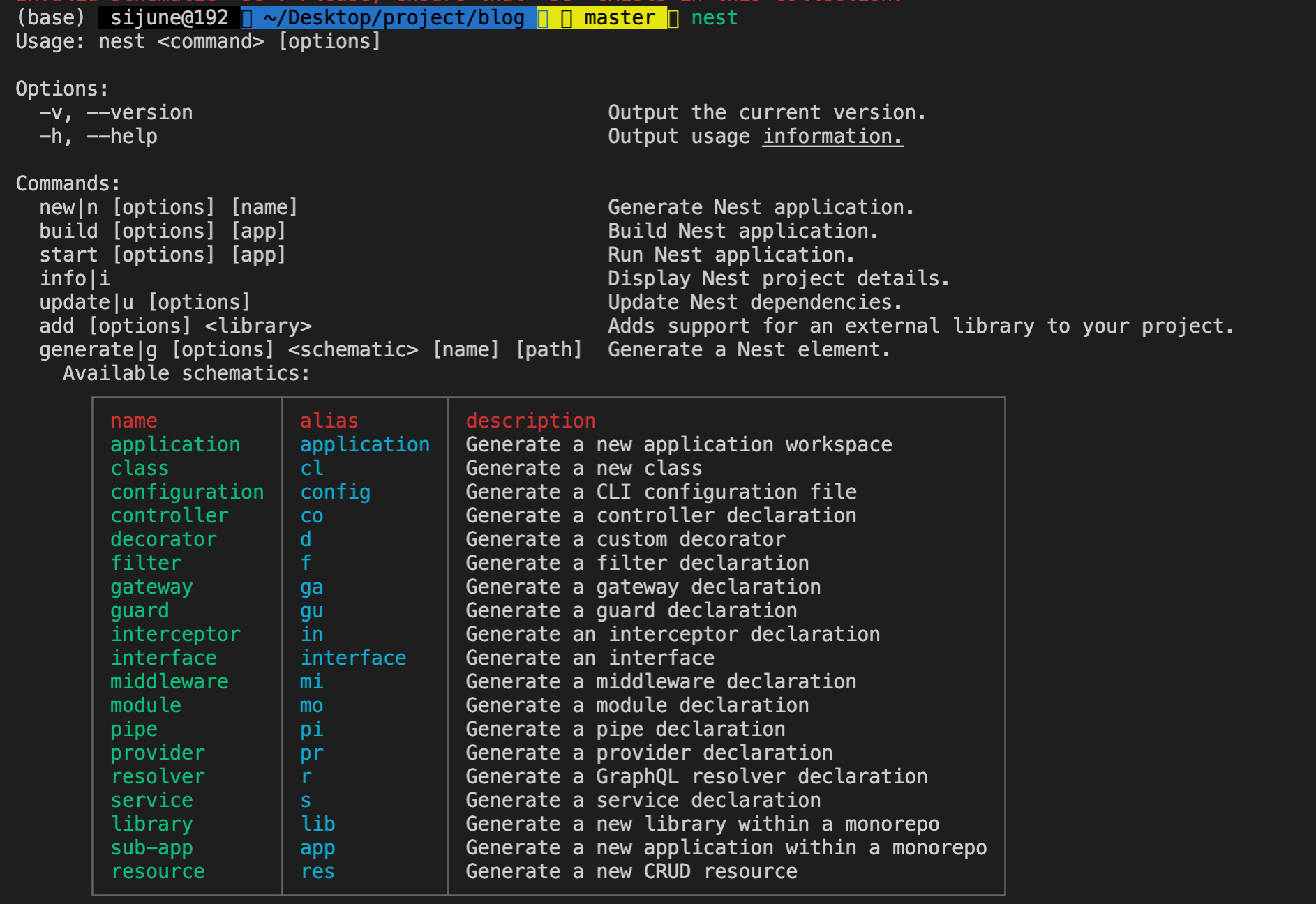Screen dimensions: 1316x904
Task: Click 'interface' in the name column
Action: pyautogui.click(x=163, y=658)
